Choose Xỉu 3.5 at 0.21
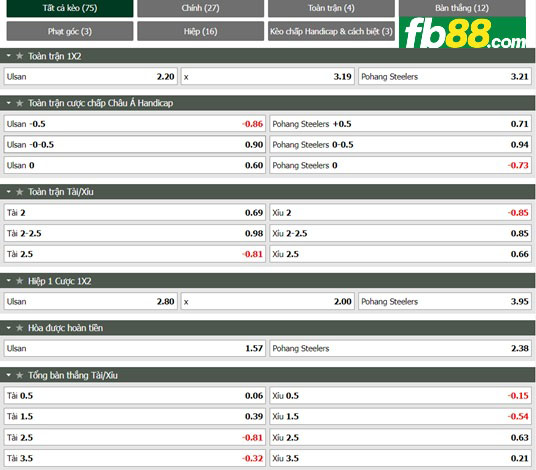536x470 pixels. pyautogui.click(x=400, y=458)
